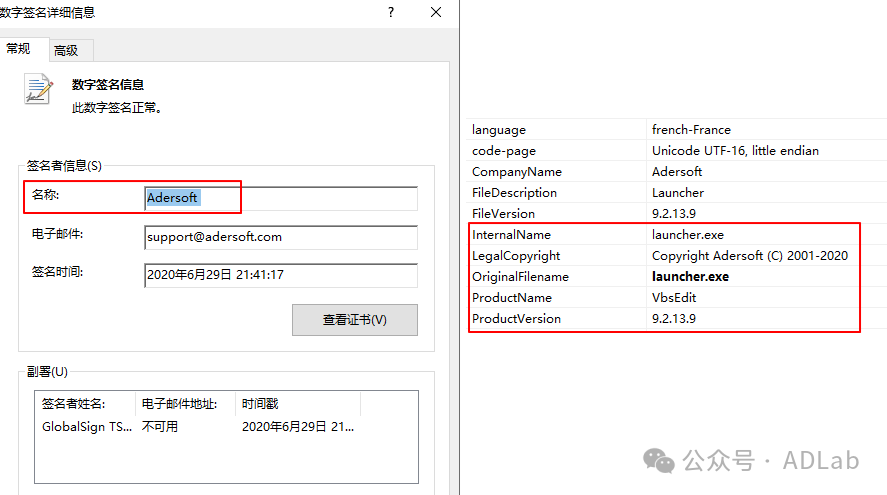
Task: Sort by the 签名者姓名 column header
Action: tap(84, 404)
